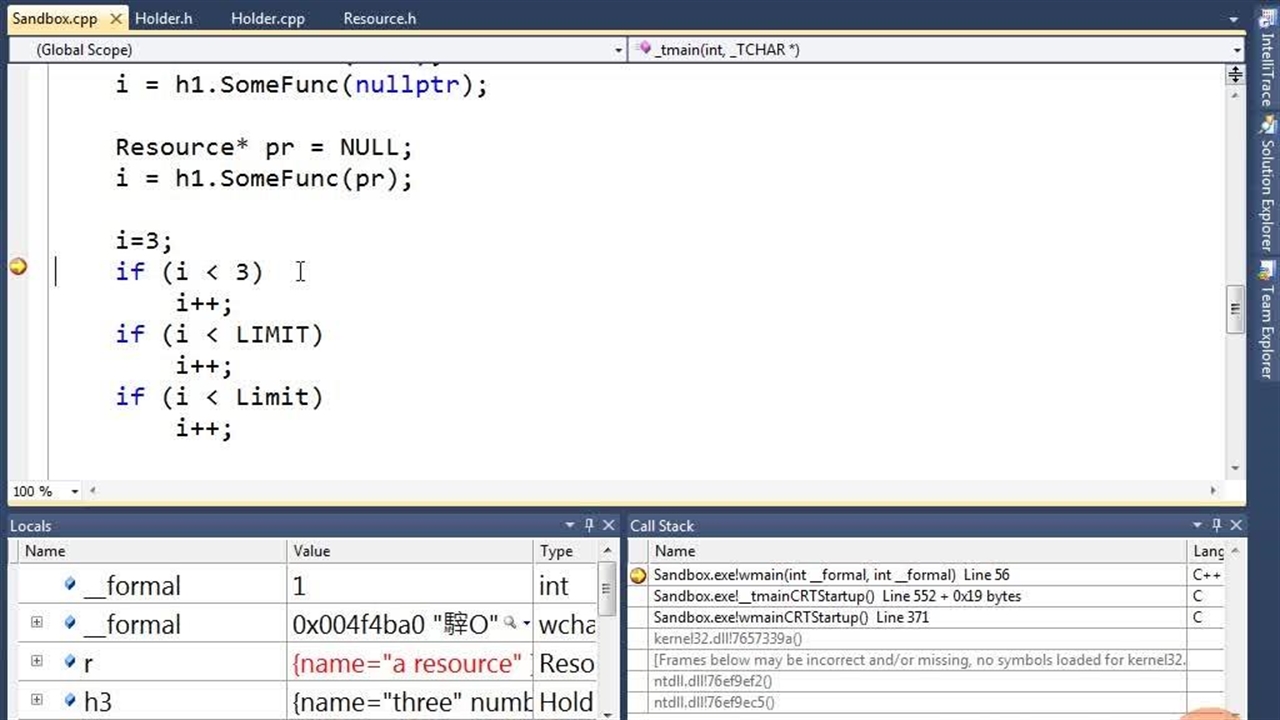Close the Locals panel
Screen dimensions: 1280x720
(608, 525)
